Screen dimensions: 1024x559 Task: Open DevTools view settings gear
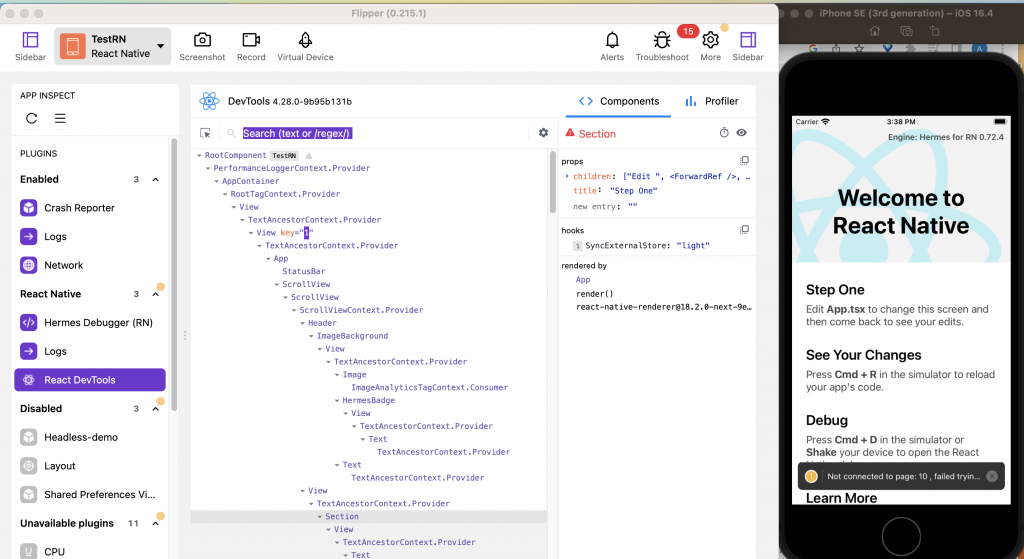(543, 133)
